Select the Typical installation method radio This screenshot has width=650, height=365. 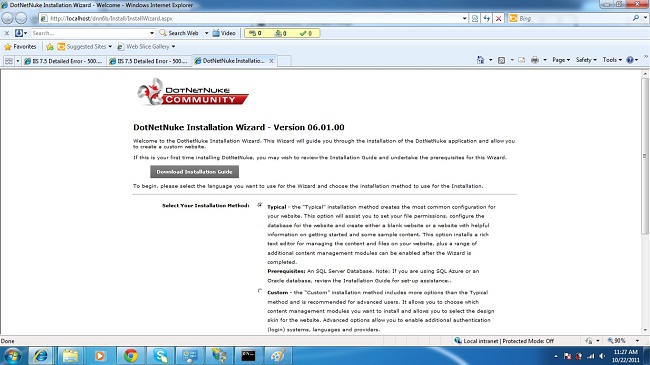coord(260,205)
